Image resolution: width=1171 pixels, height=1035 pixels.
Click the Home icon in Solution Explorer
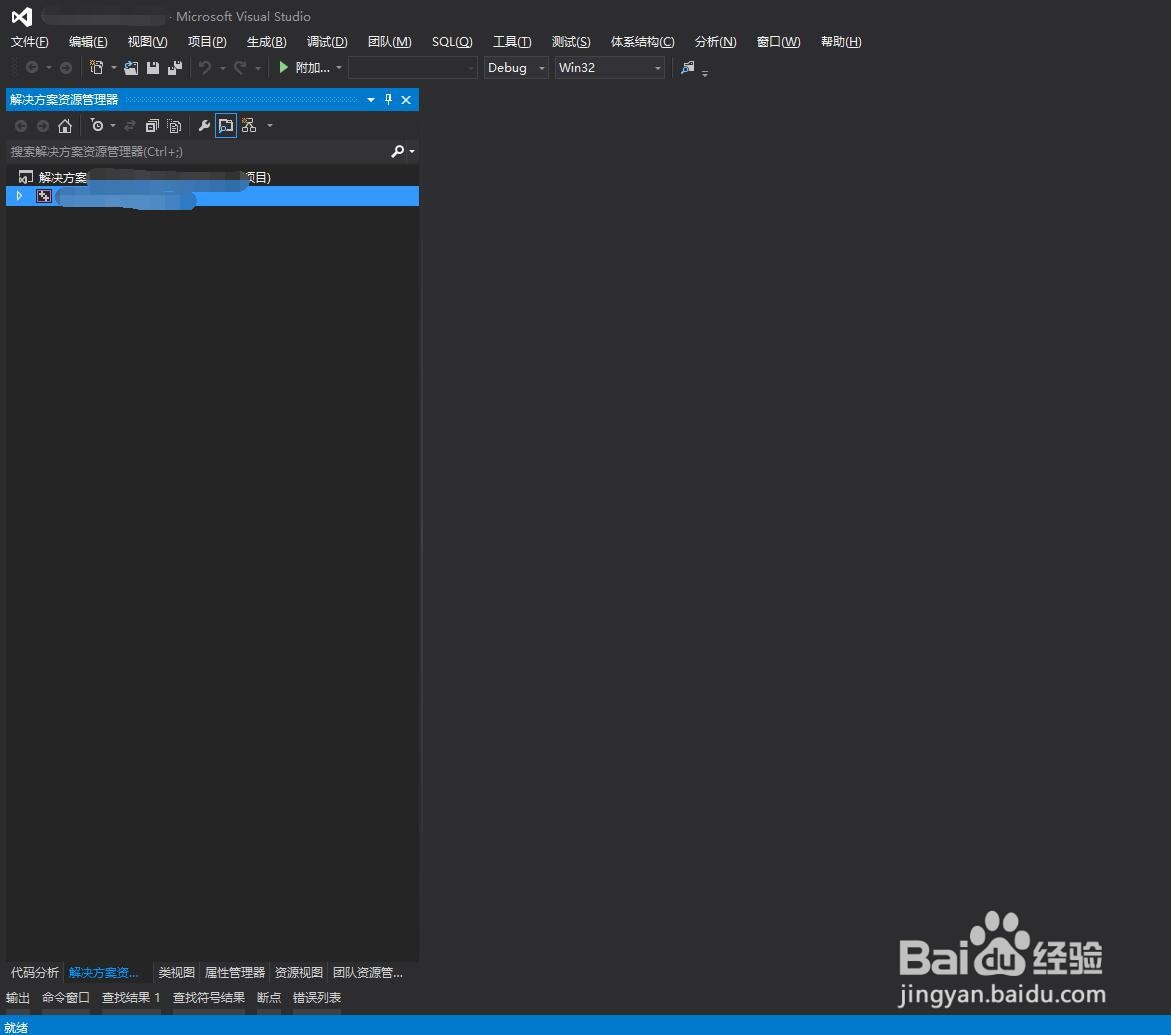[65, 125]
